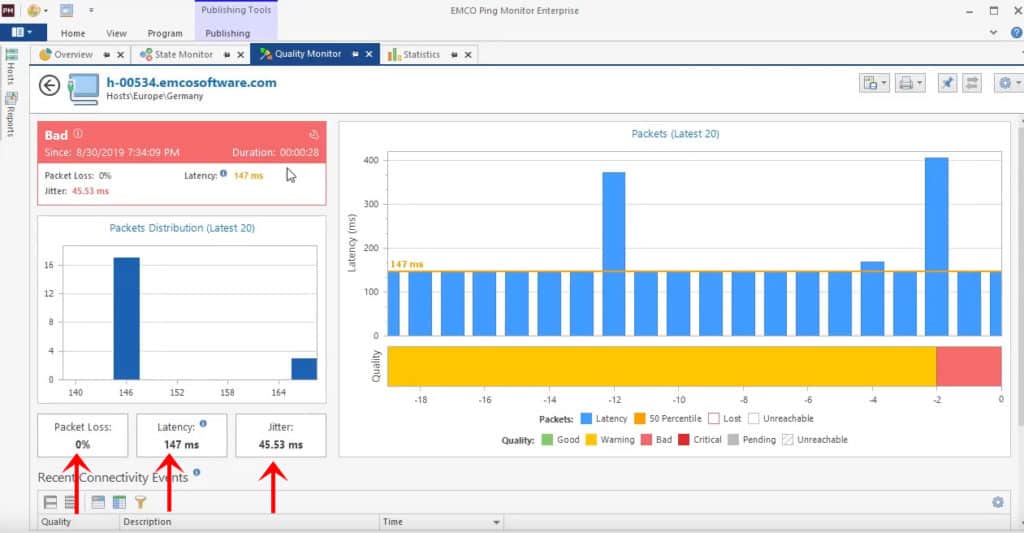This screenshot has height=533, width=1024.
Task: Go back with the circled arrow button
Action: [x=50, y=85]
